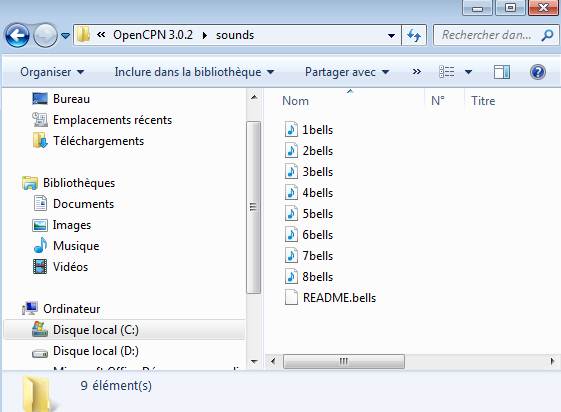Show hidden toolbar commands chevron
The height and width of the screenshot is (412, 561).
click(416, 72)
